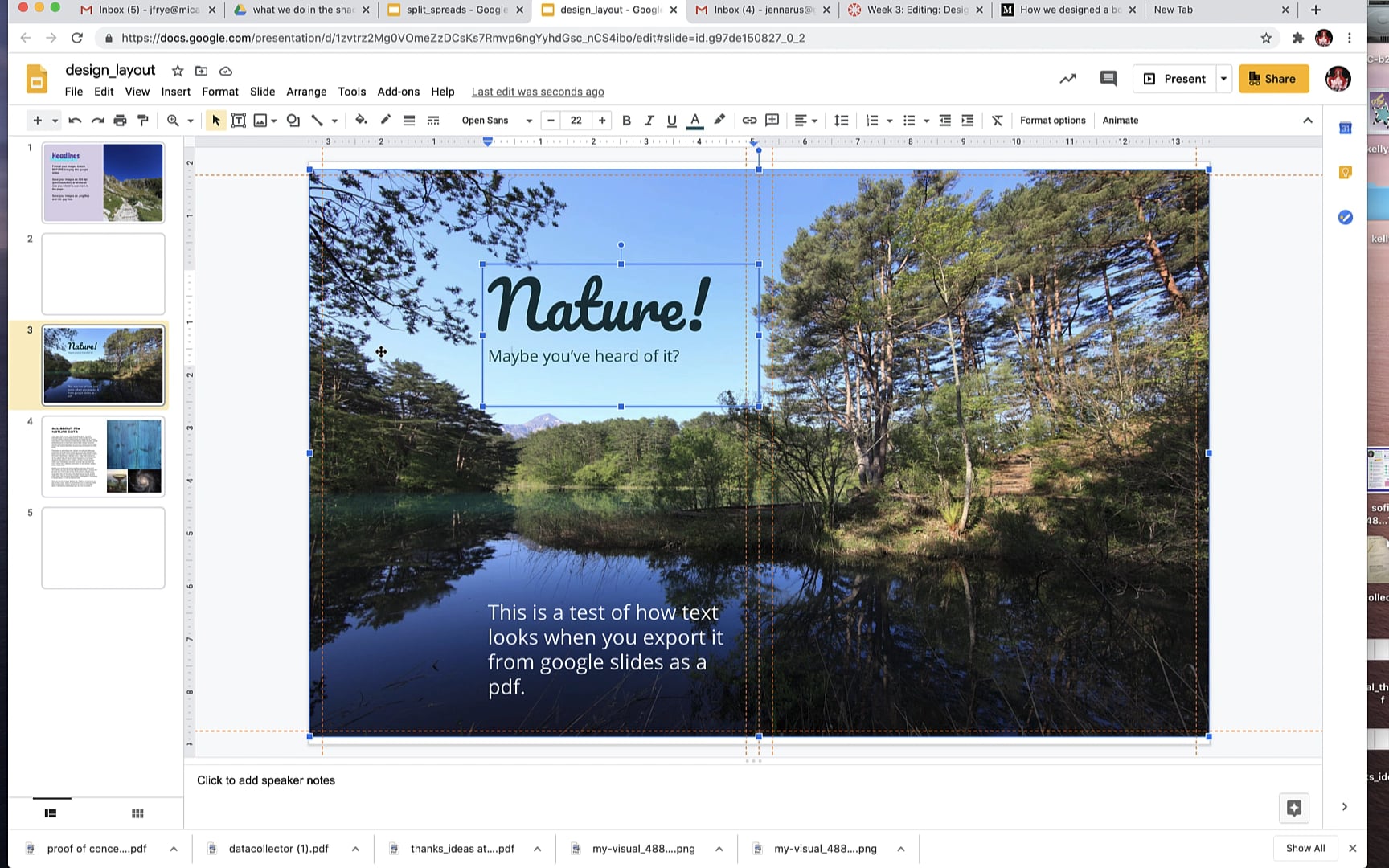Screen dimensions: 1389x868
Task: Toggle bold formatting
Action: click(626, 121)
